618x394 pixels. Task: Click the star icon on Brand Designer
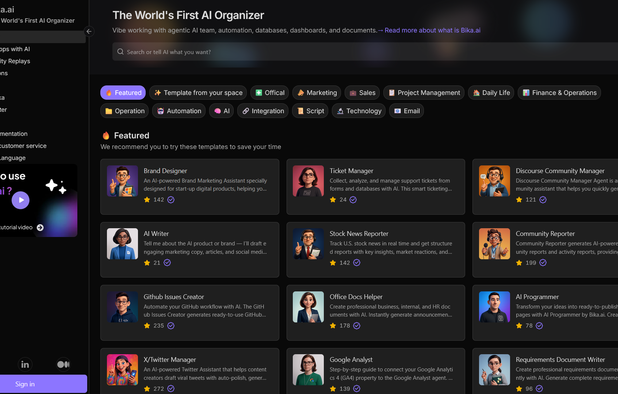click(147, 200)
